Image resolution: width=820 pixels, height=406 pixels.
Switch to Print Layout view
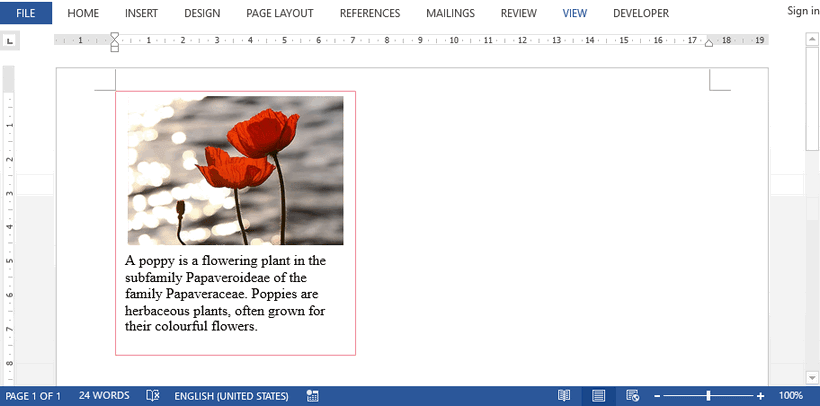(x=599, y=396)
